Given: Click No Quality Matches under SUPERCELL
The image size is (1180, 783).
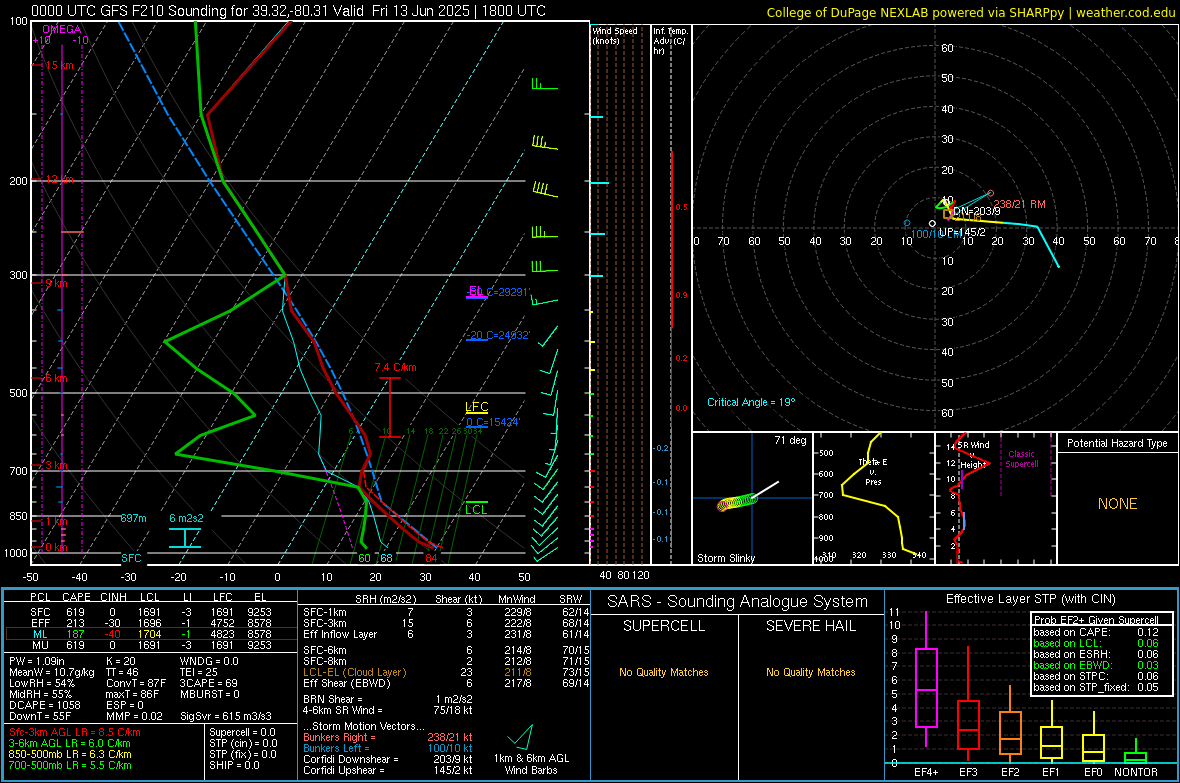Looking at the screenshot, I should pyautogui.click(x=664, y=672).
